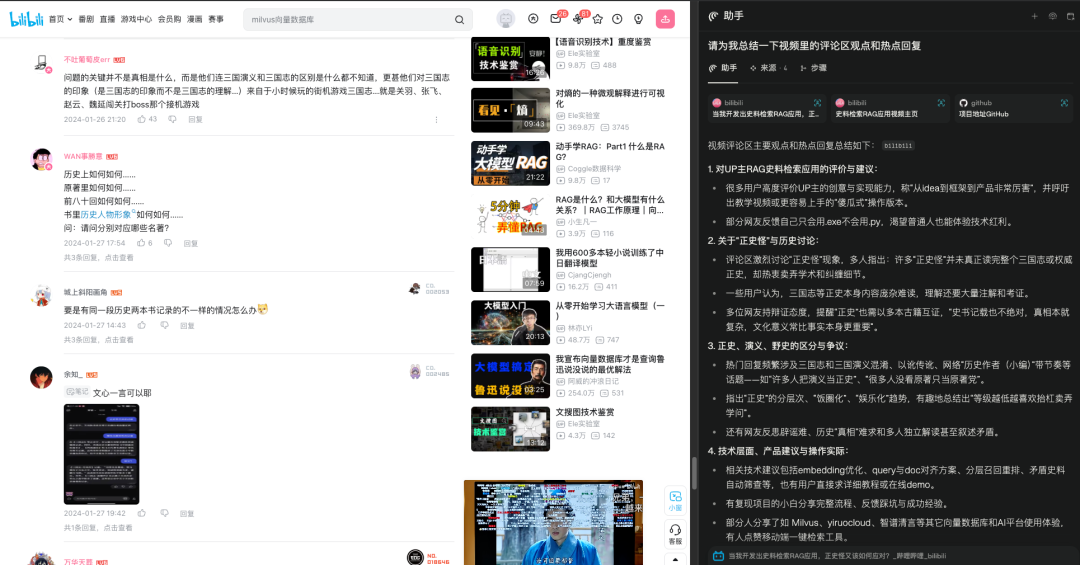Open 游戏中心 navigation item
This screenshot has width=1080, height=565.
[x=136, y=19]
